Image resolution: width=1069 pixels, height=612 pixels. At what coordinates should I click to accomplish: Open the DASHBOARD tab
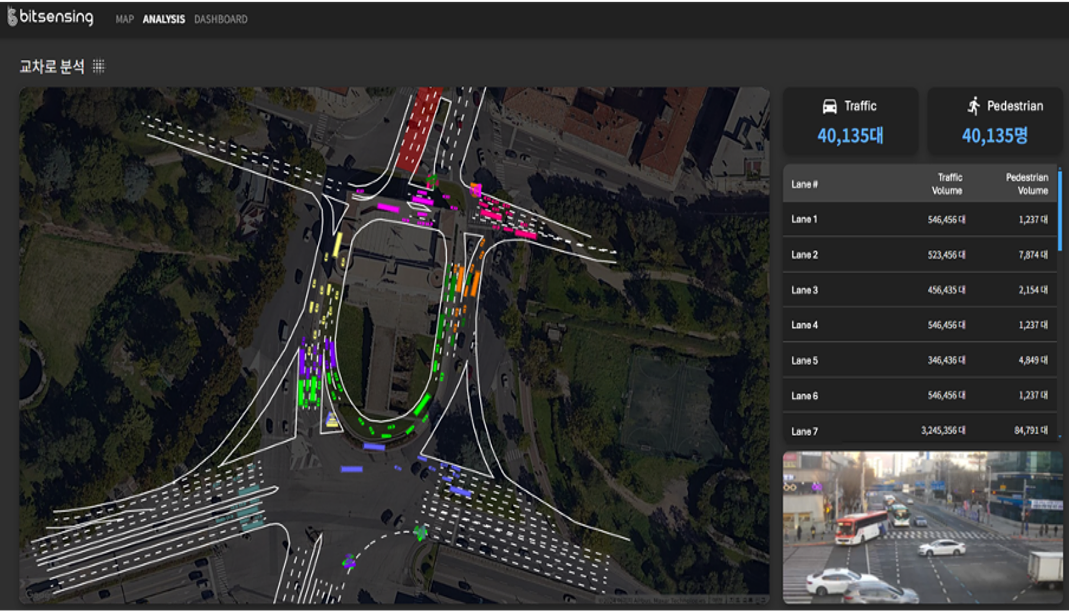click(x=221, y=19)
